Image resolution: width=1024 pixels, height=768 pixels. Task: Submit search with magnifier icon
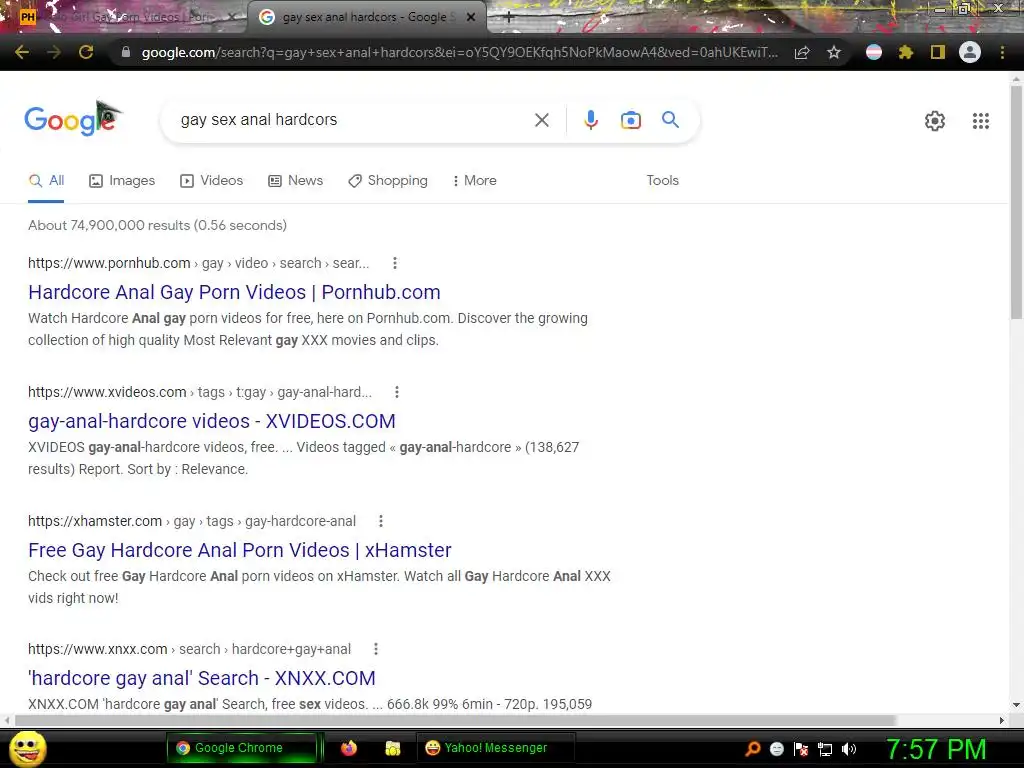tap(670, 120)
